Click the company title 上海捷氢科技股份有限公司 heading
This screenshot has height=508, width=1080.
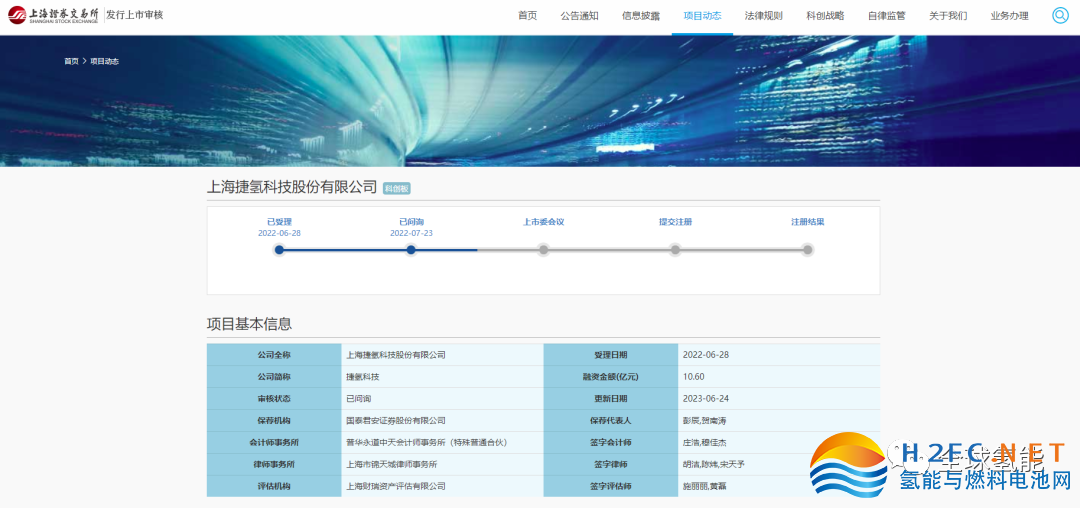(292, 187)
